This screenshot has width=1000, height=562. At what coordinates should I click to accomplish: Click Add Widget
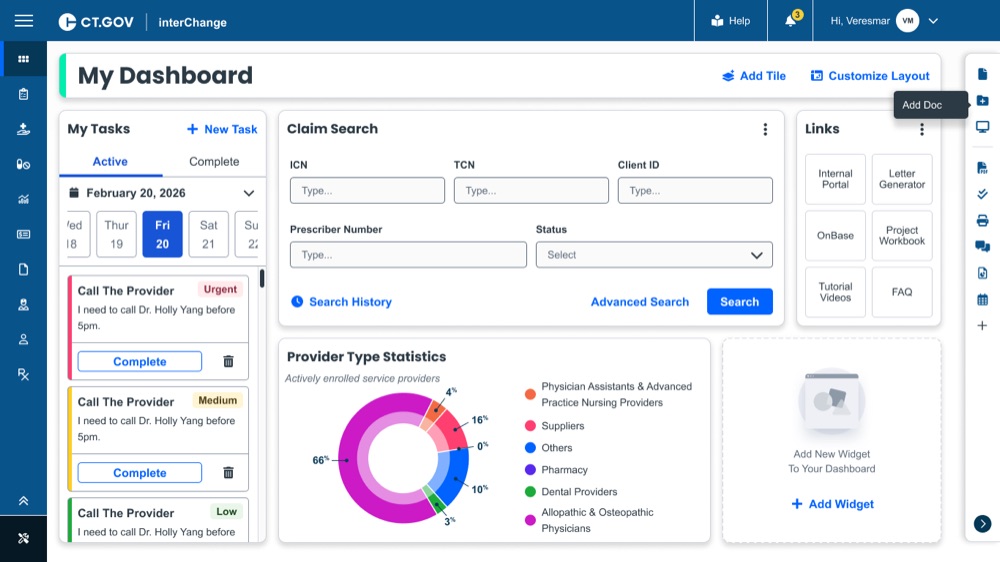pos(832,504)
